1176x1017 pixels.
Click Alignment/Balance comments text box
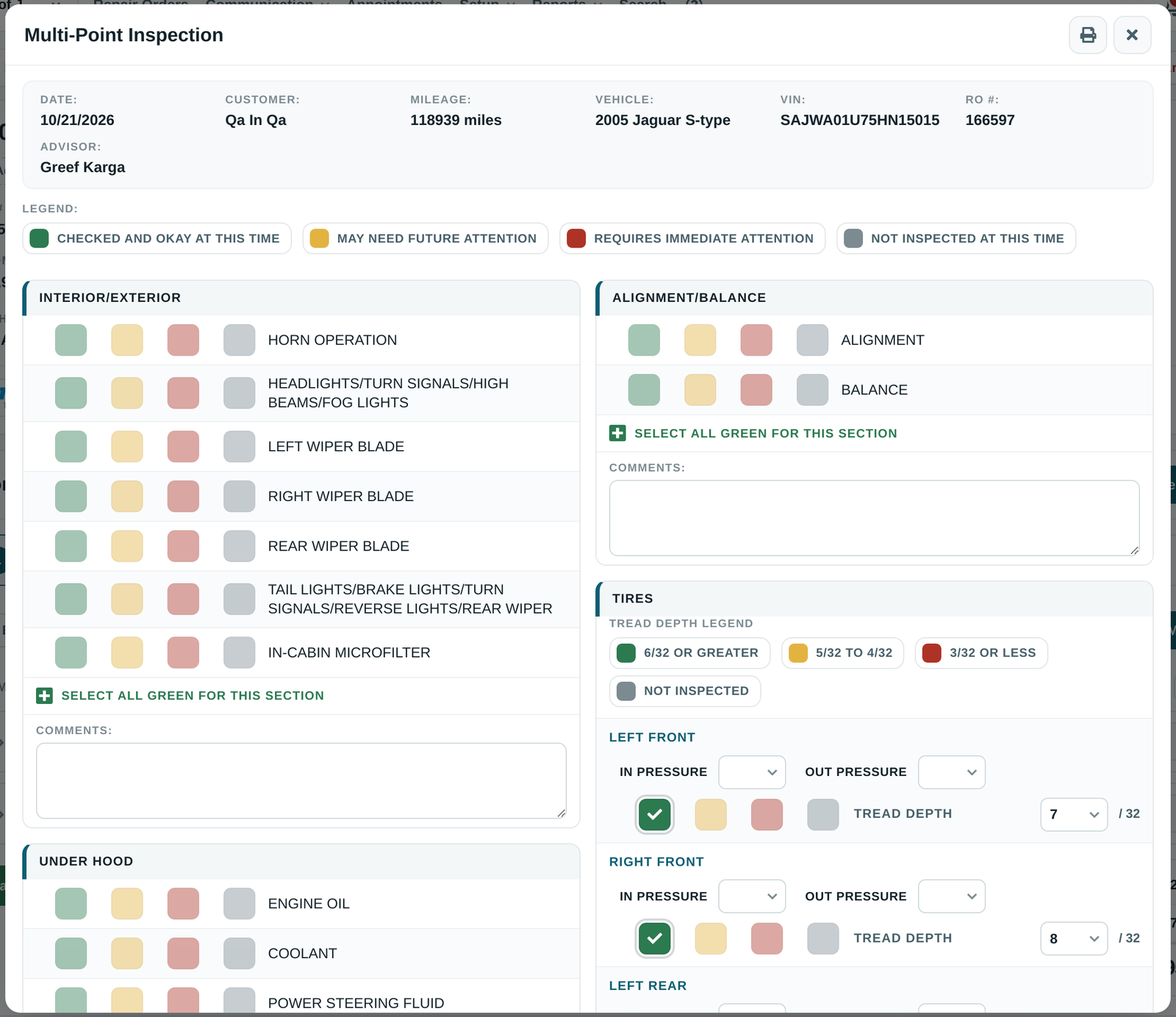pyautogui.click(x=875, y=518)
